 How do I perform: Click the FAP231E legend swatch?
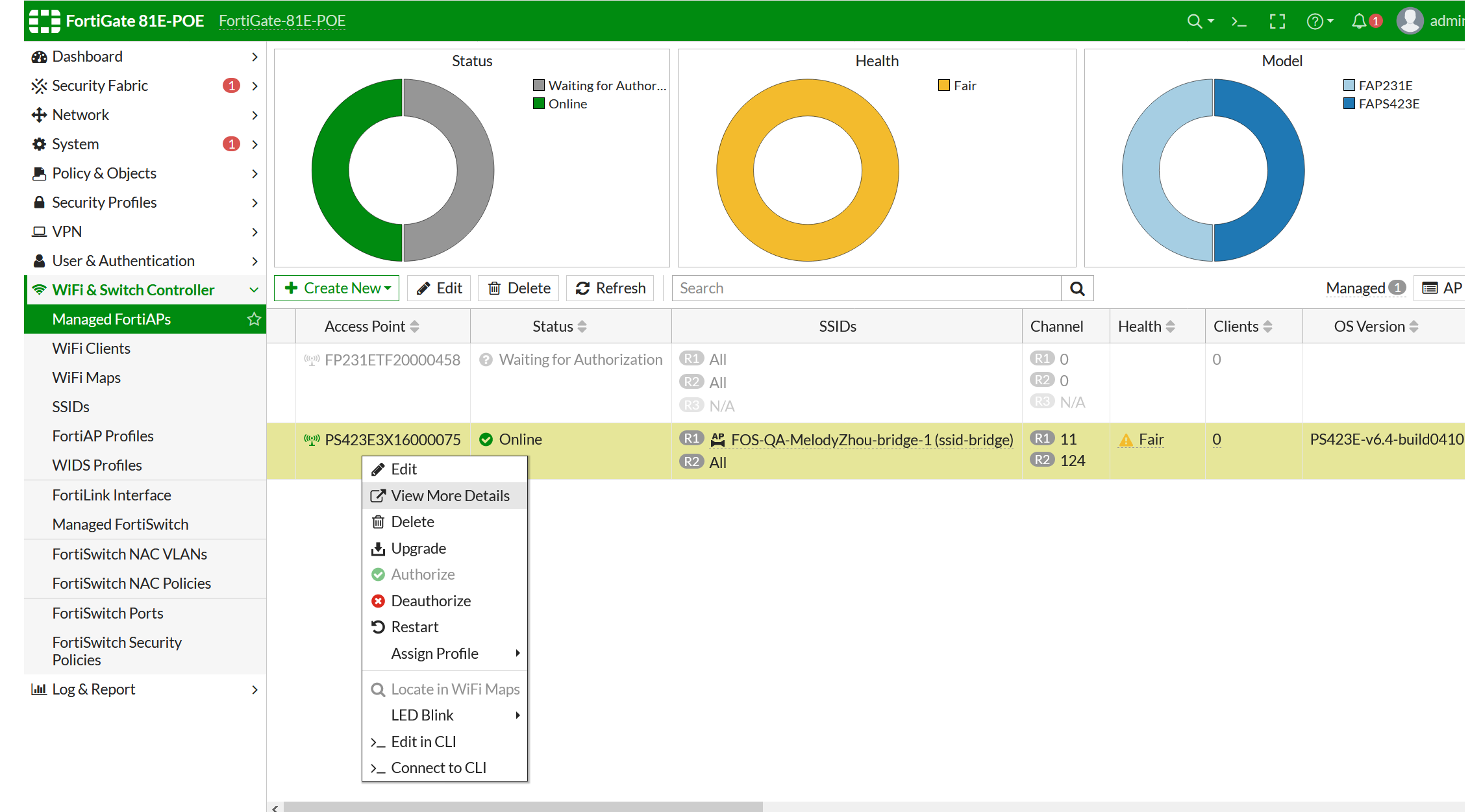click(1349, 86)
